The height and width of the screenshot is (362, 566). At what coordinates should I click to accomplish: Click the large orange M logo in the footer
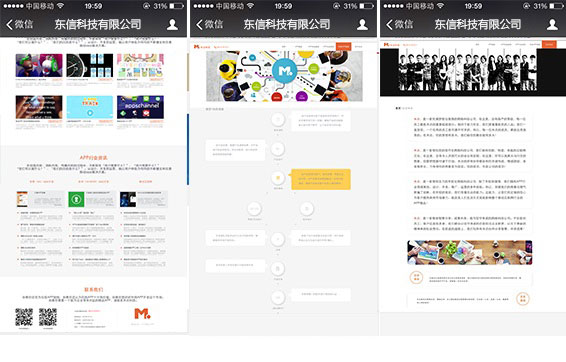142,313
